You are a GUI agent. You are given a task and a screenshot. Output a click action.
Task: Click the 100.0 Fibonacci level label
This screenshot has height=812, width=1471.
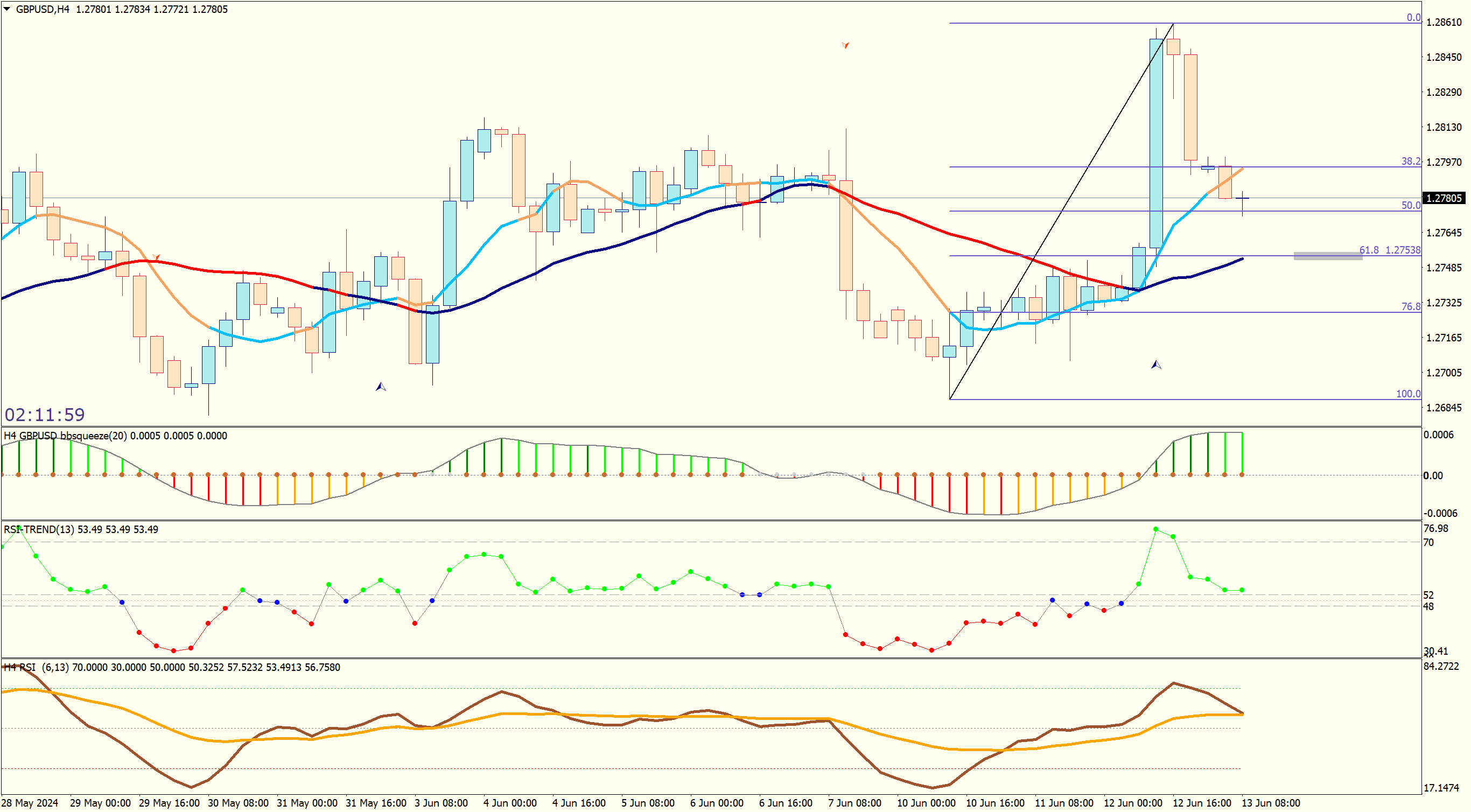click(x=1407, y=394)
